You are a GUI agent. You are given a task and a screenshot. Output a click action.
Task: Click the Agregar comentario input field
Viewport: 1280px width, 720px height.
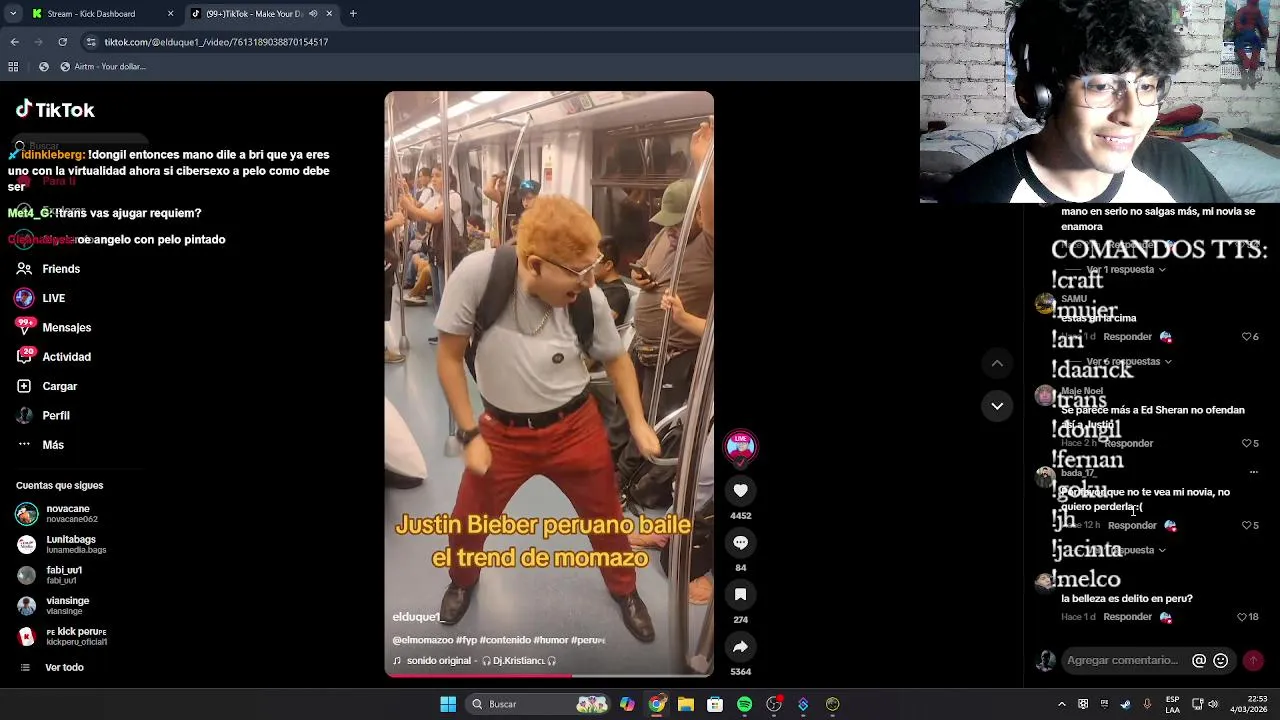click(1122, 660)
